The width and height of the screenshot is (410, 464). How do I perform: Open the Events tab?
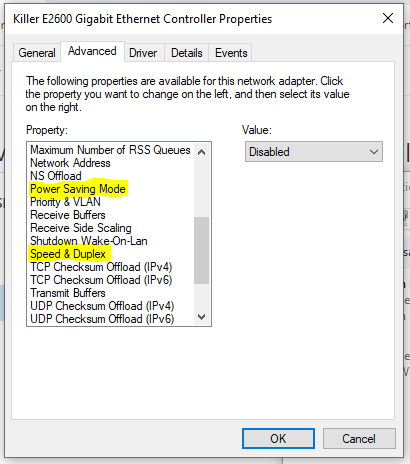(x=231, y=53)
